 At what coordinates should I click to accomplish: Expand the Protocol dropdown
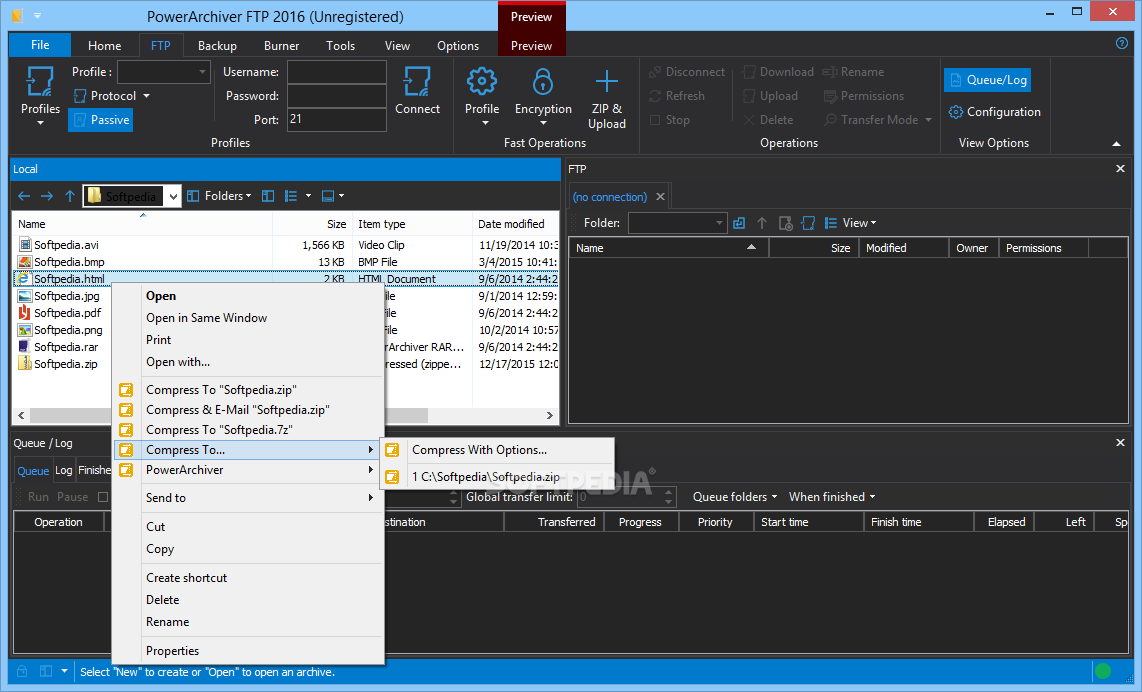[146, 96]
